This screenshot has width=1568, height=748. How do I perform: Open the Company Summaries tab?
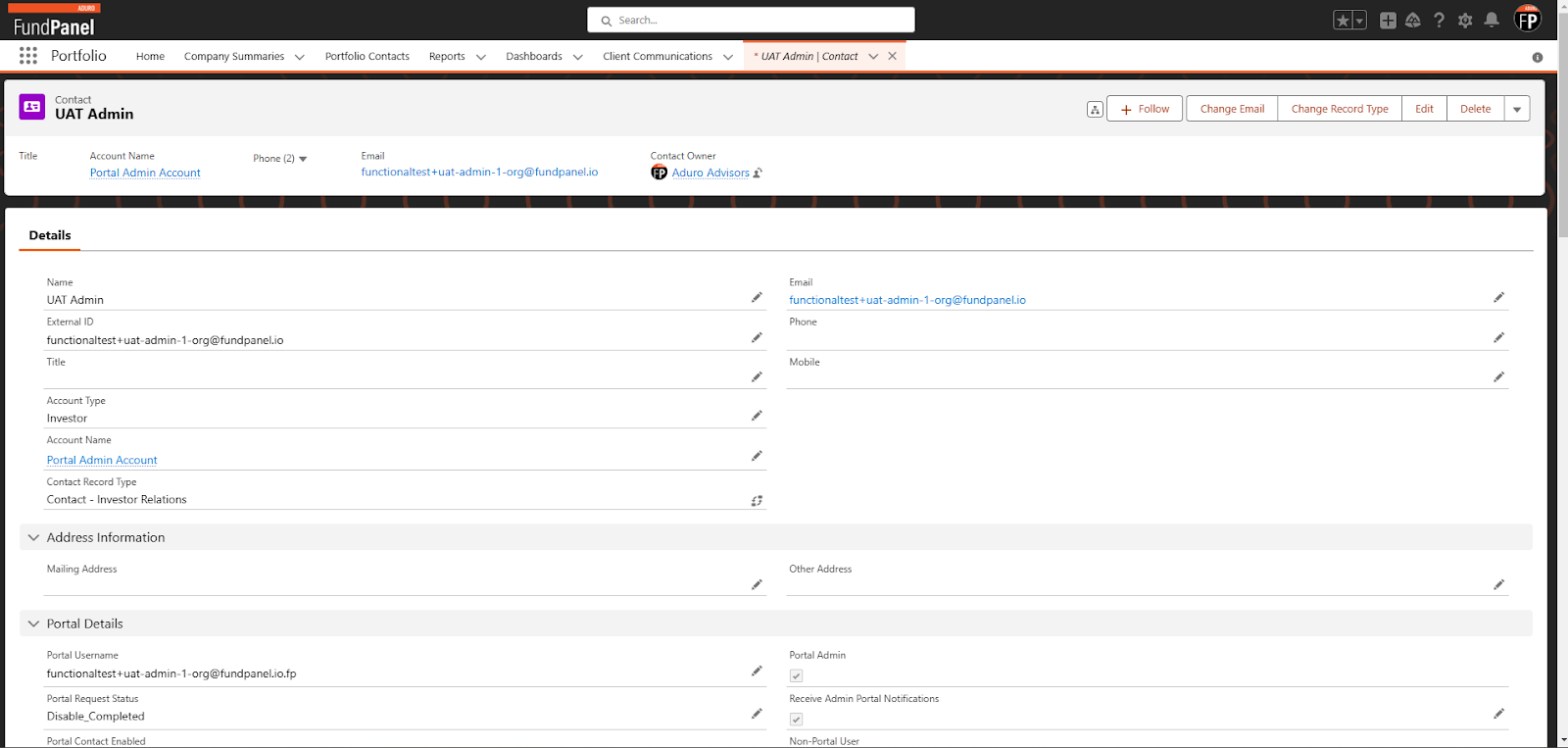tap(234, 56)
